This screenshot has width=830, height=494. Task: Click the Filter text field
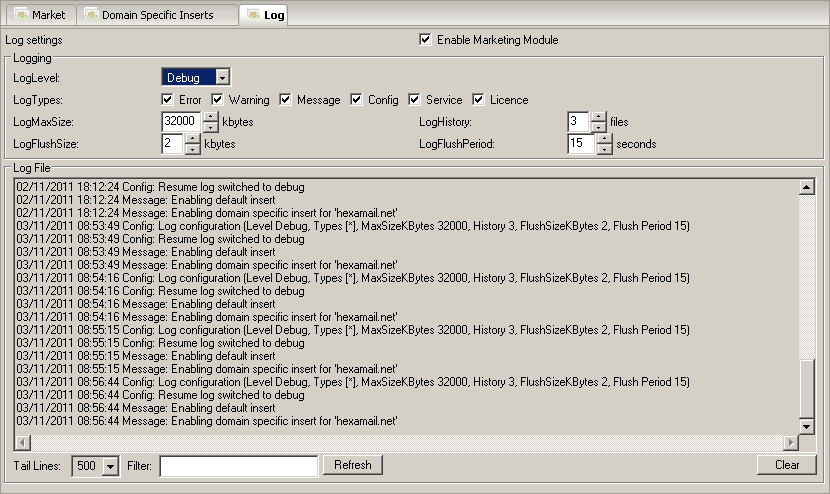pyautogui.click(x=238, y=466)
